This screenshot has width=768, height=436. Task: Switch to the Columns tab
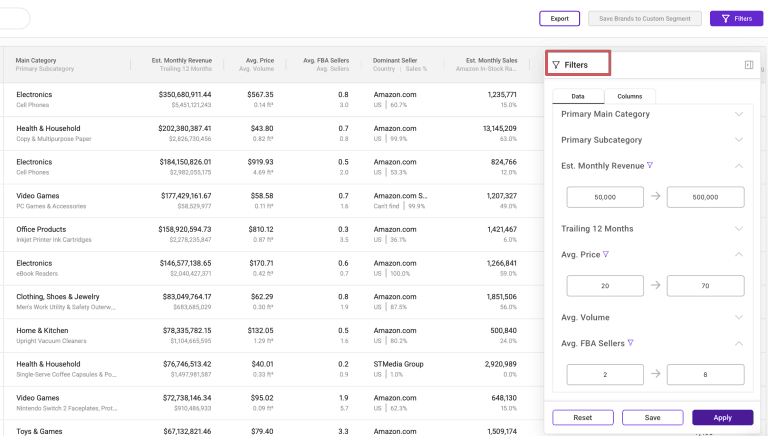click(x=630, y=96)
